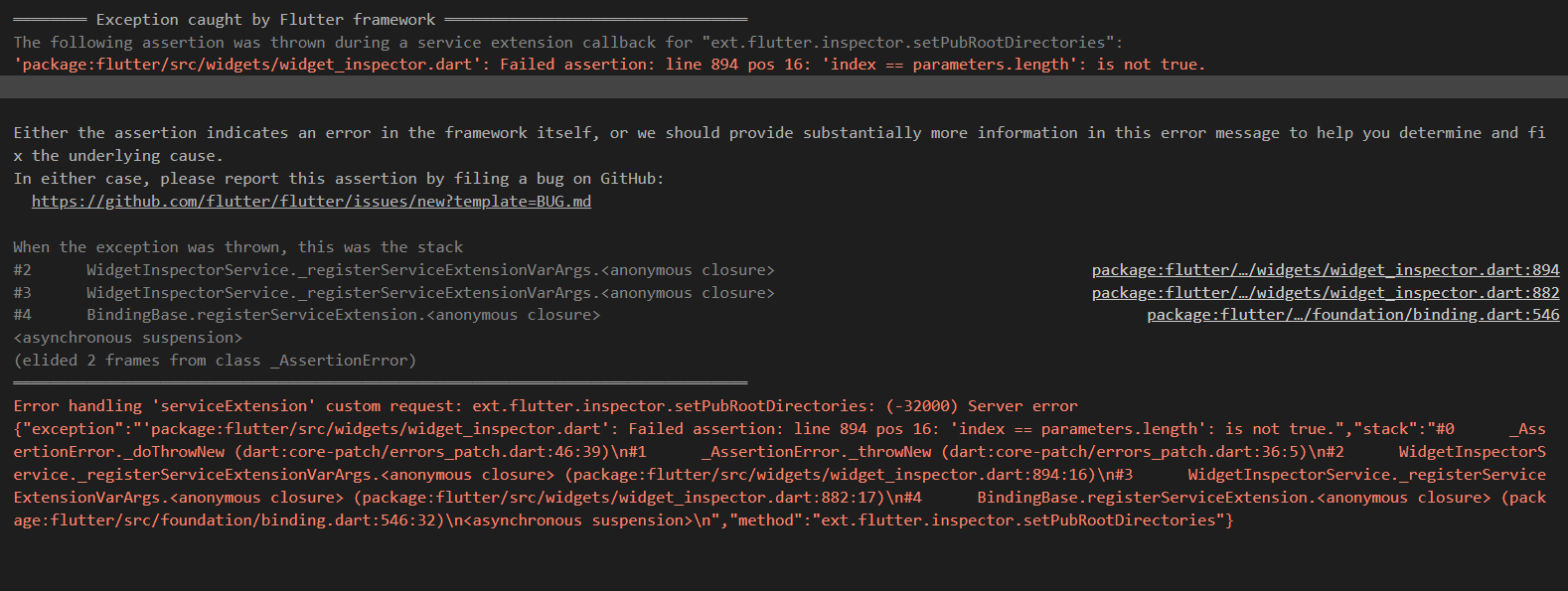Open the widget_inspector.dart:894 source link
The image size is (1568, 591).
pyautogui.click(x=1326, y=270)
